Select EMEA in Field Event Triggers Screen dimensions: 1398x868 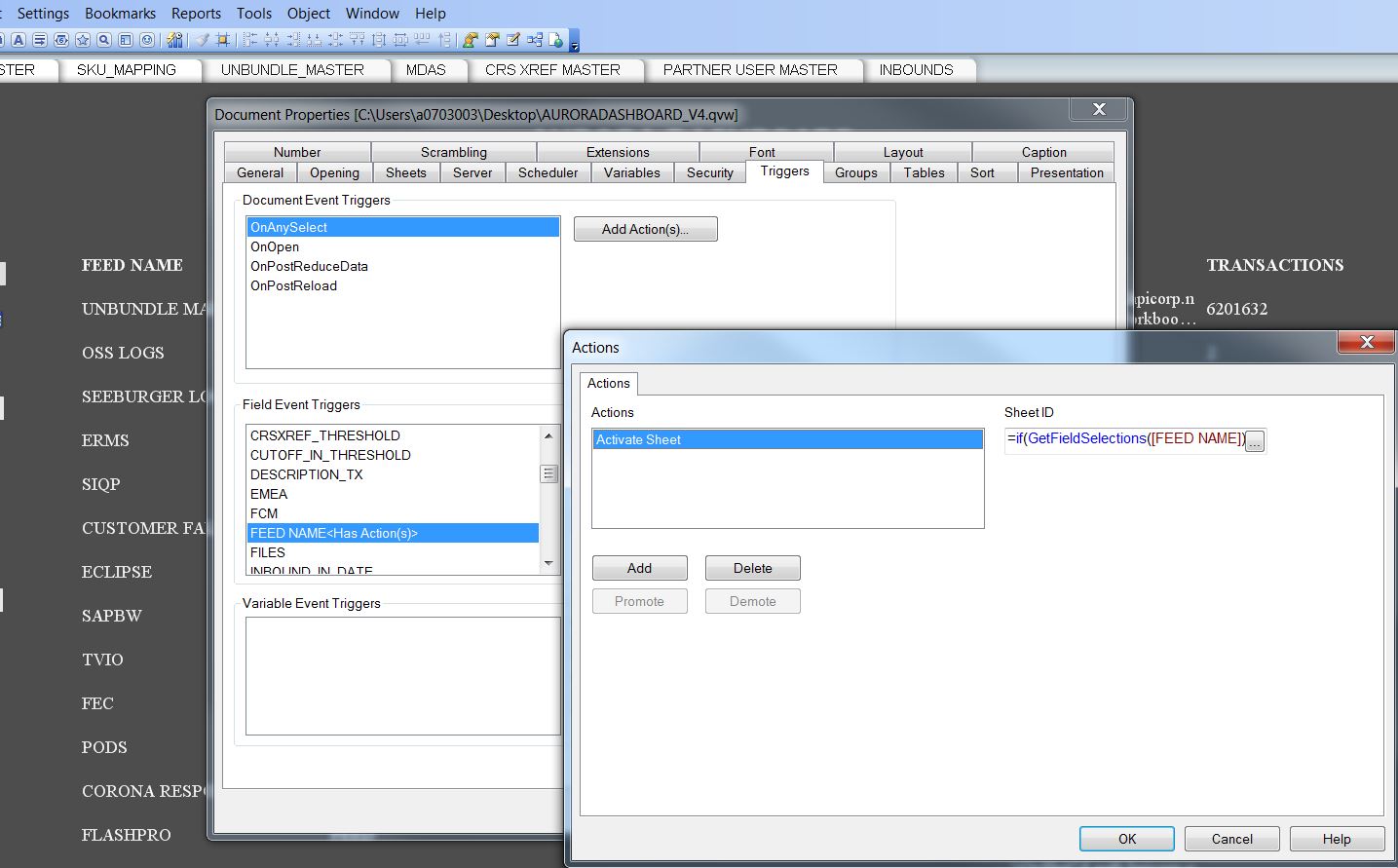(x=394, y=494)
